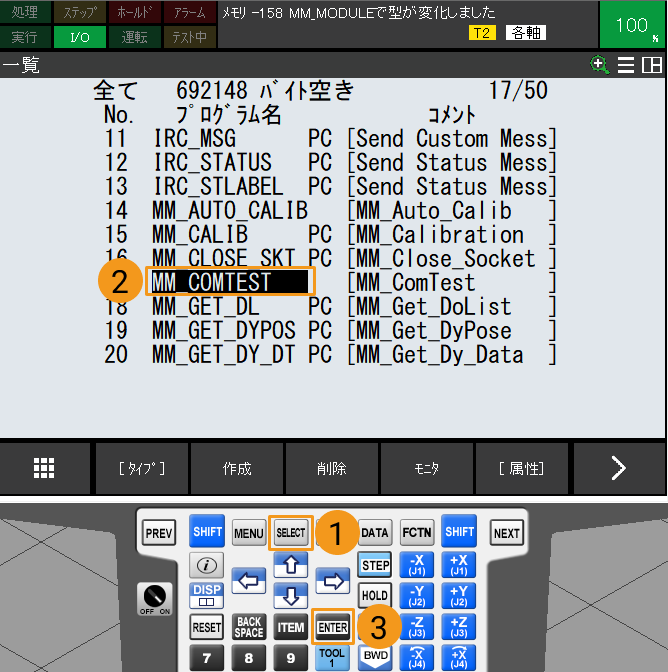Click the RESET key
The image size is (668, 672).
coord(207,627)
